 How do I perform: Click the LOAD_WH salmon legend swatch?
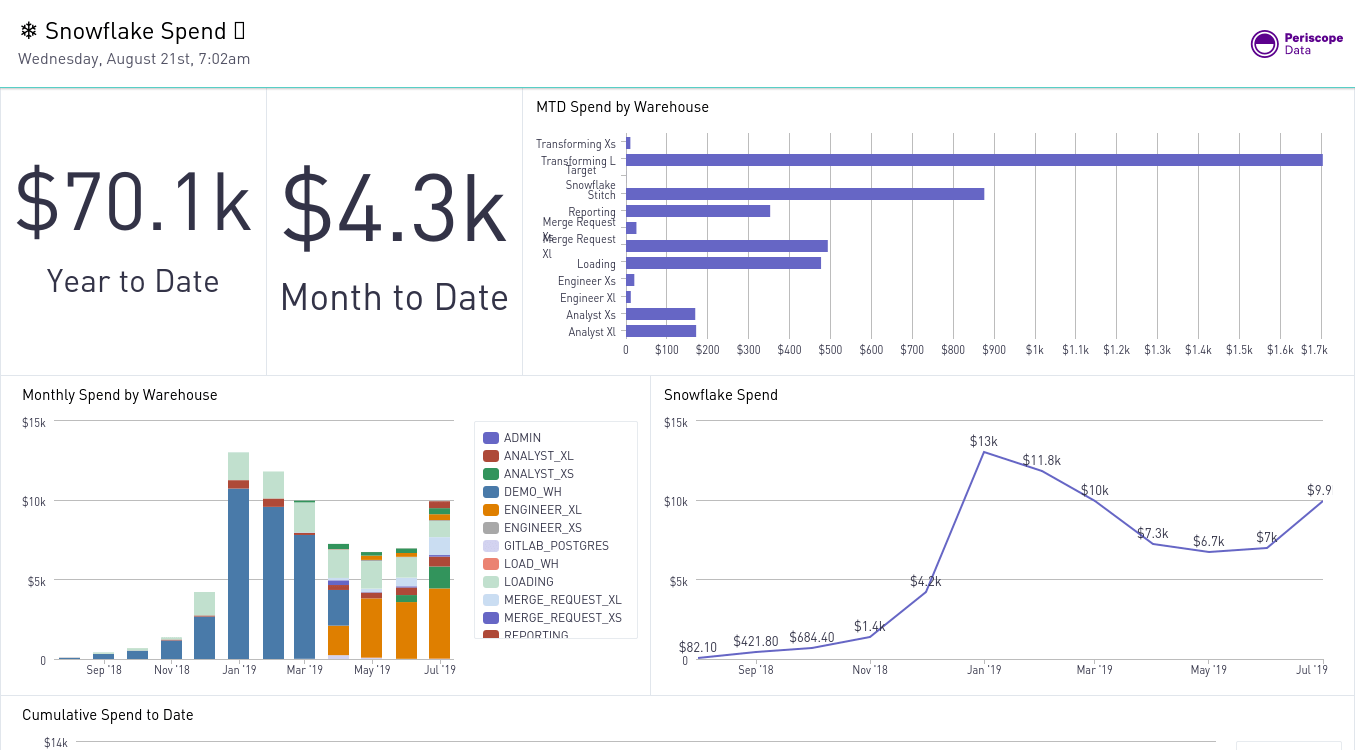pyautogui.click(x=489, y=563)
